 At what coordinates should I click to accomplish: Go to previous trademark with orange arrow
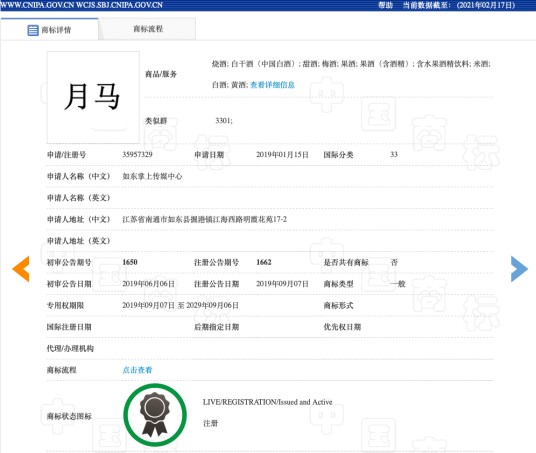click(x=21, y=269)
